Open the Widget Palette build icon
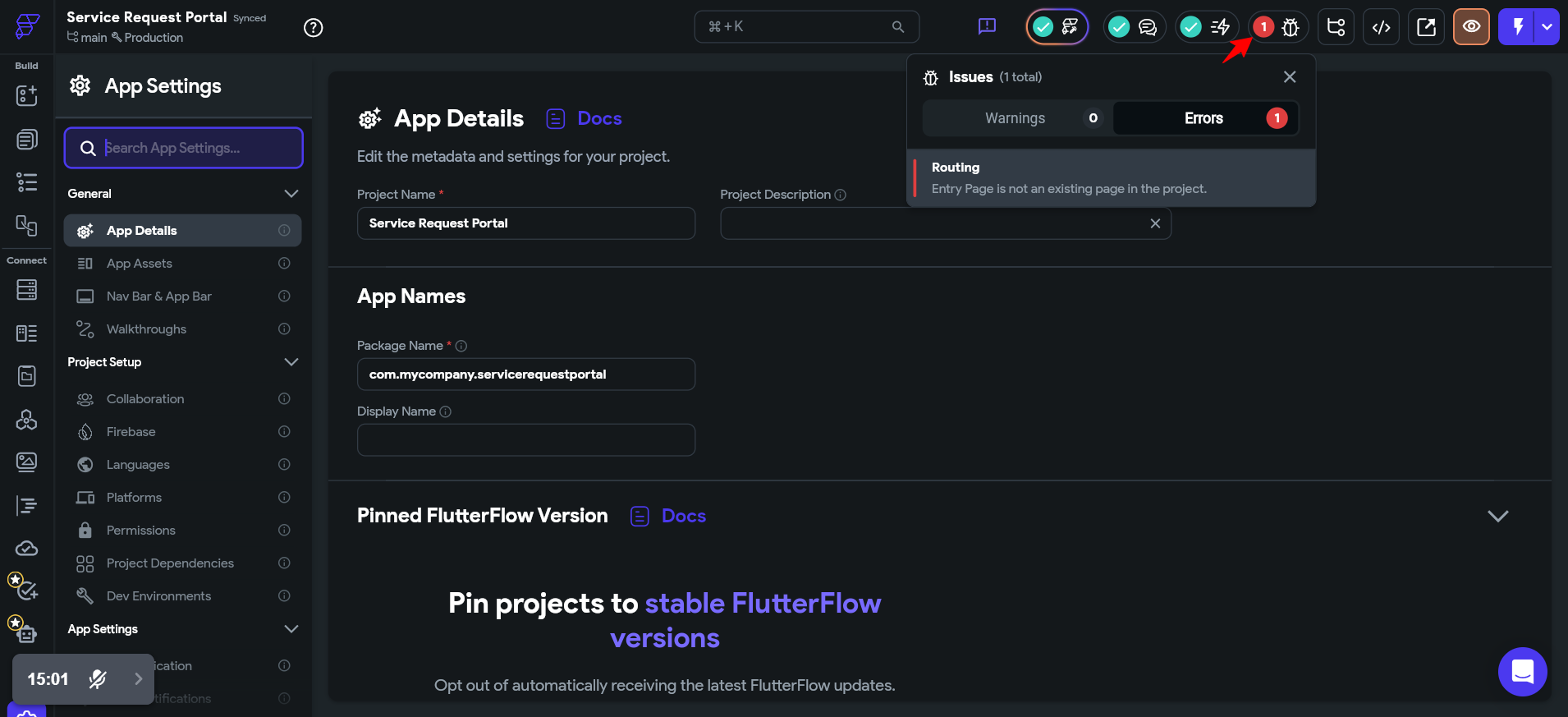The height and width of the screenshot is (717, 1568). [27, 95]
